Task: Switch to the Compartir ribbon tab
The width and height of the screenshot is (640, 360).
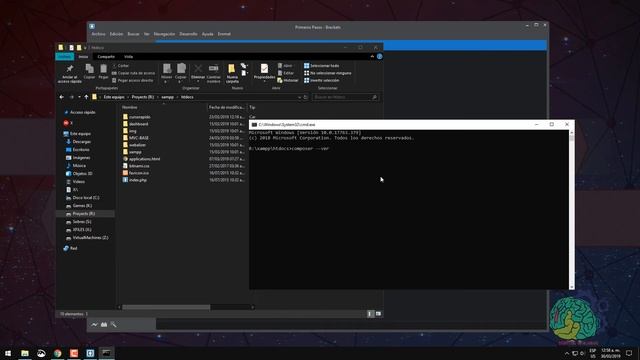Action: 106,57
